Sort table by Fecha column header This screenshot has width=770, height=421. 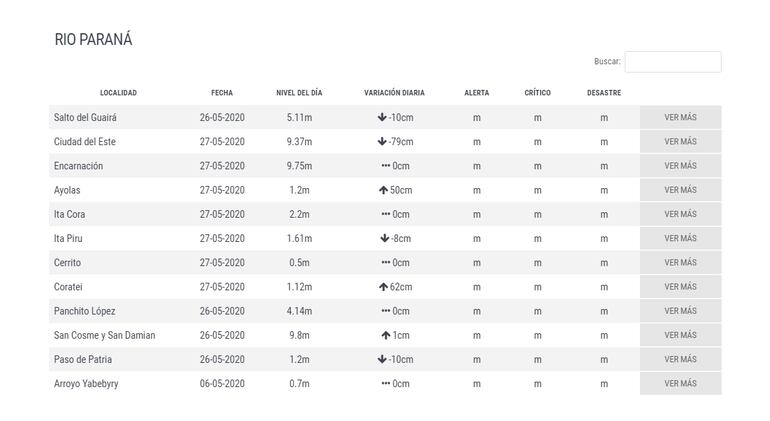222,93
